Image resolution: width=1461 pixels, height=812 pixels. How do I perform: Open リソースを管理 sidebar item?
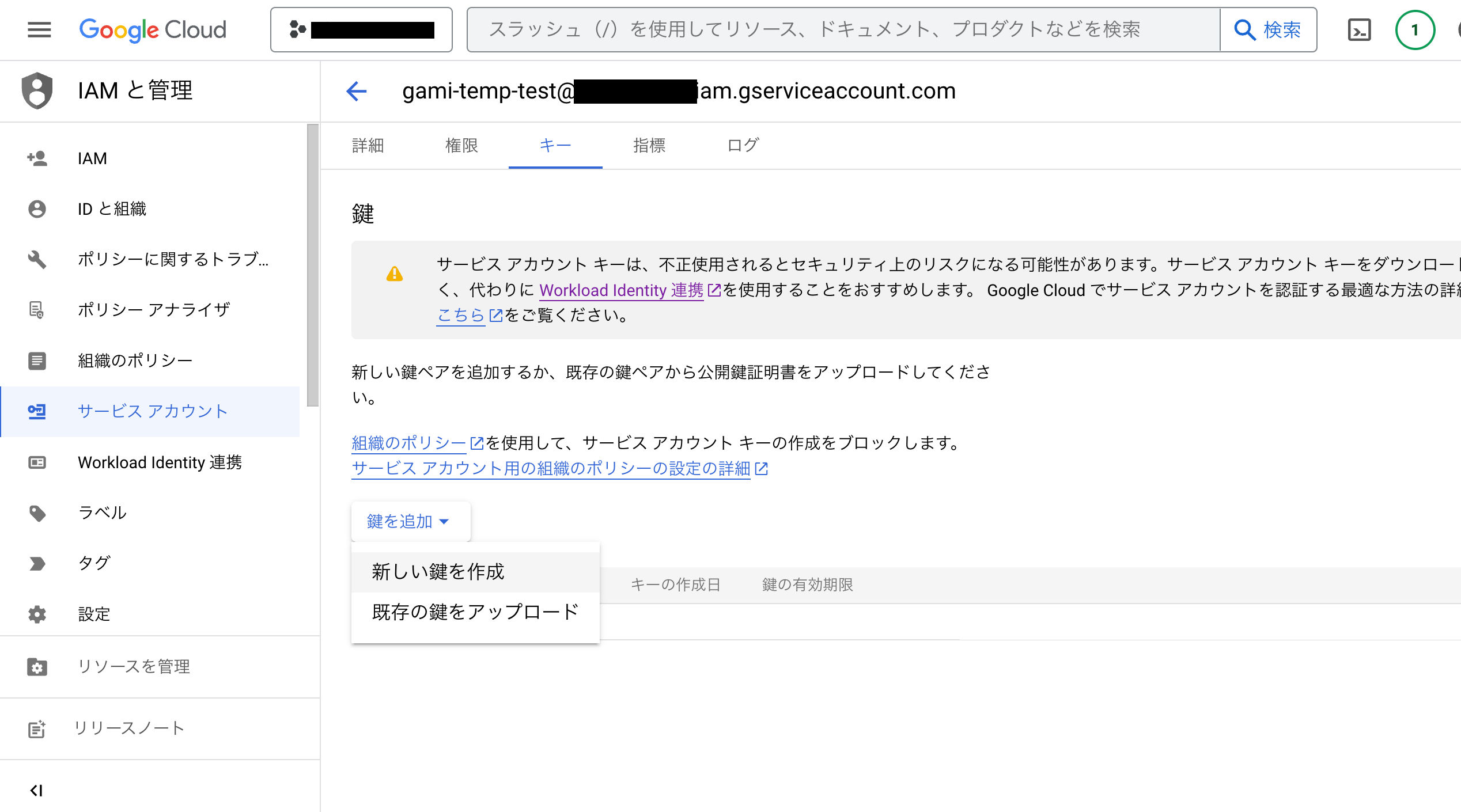160,666
